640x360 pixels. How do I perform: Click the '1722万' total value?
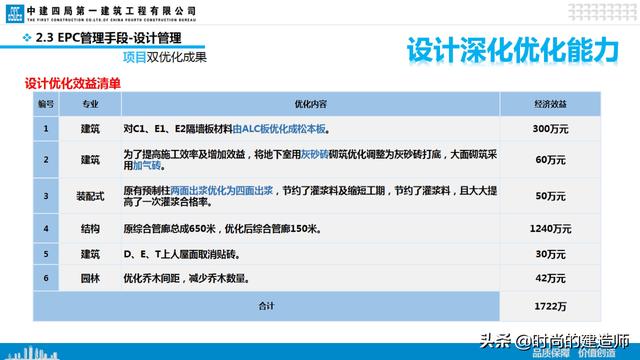coord(550,306)
